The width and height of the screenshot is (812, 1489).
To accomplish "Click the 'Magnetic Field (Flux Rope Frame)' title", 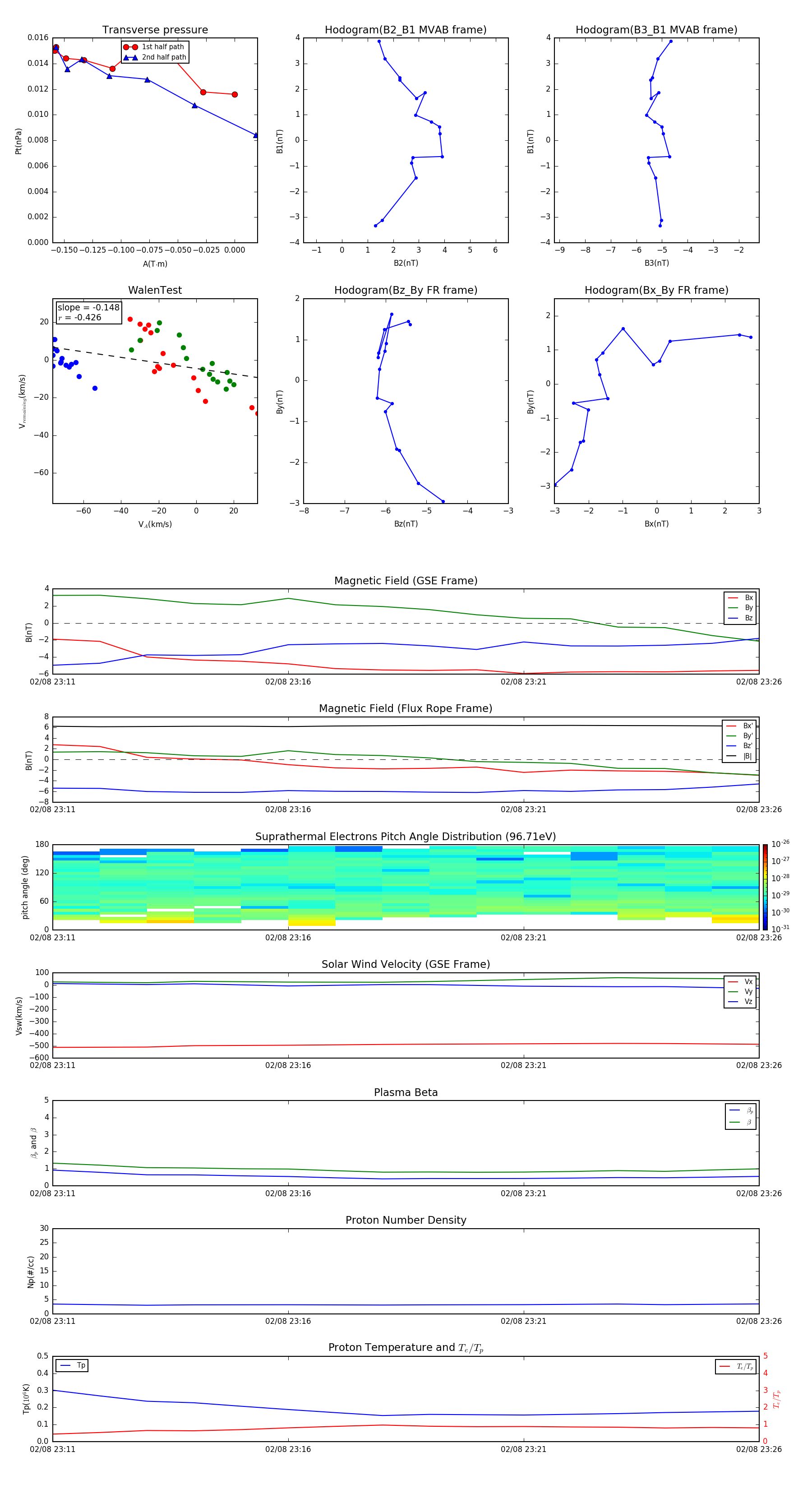I will coord(406,709).
